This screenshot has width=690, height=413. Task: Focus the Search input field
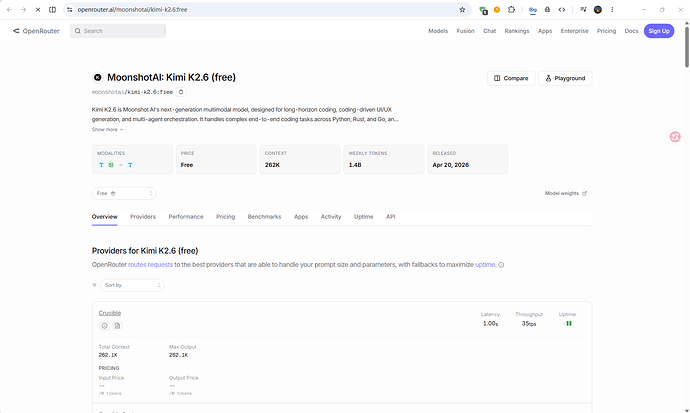point(118,31)
